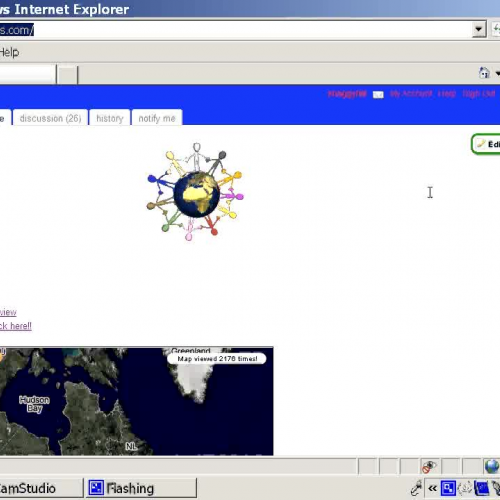Viewport: 500px width, 500px height.
Task: Click the grey recycle-arrows tray icon
Action: 465,489
